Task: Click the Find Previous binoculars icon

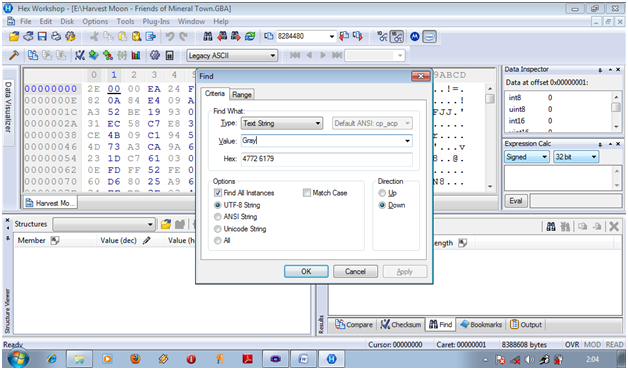Action: click(222, 36)
